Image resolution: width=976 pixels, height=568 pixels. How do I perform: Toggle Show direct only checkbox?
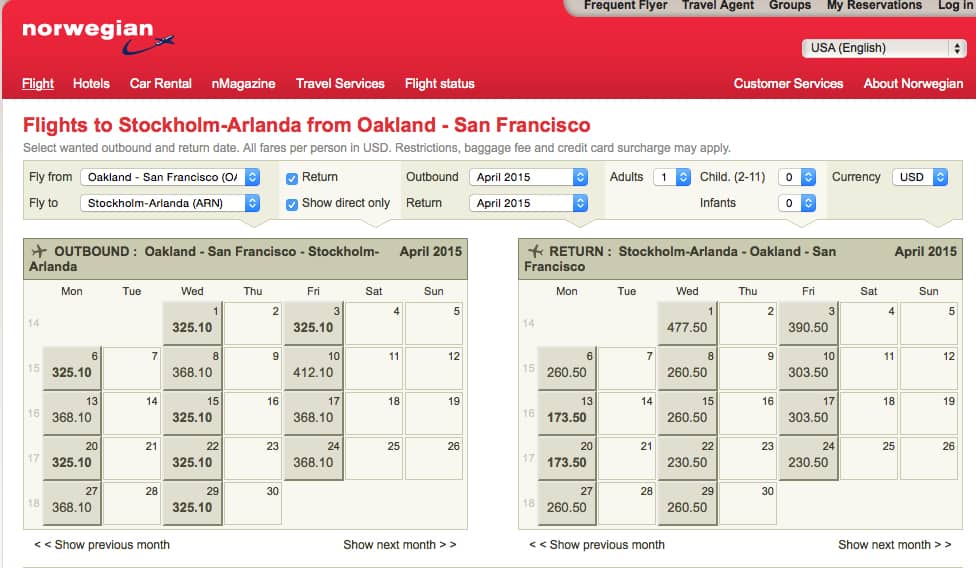tap(291, 205)
